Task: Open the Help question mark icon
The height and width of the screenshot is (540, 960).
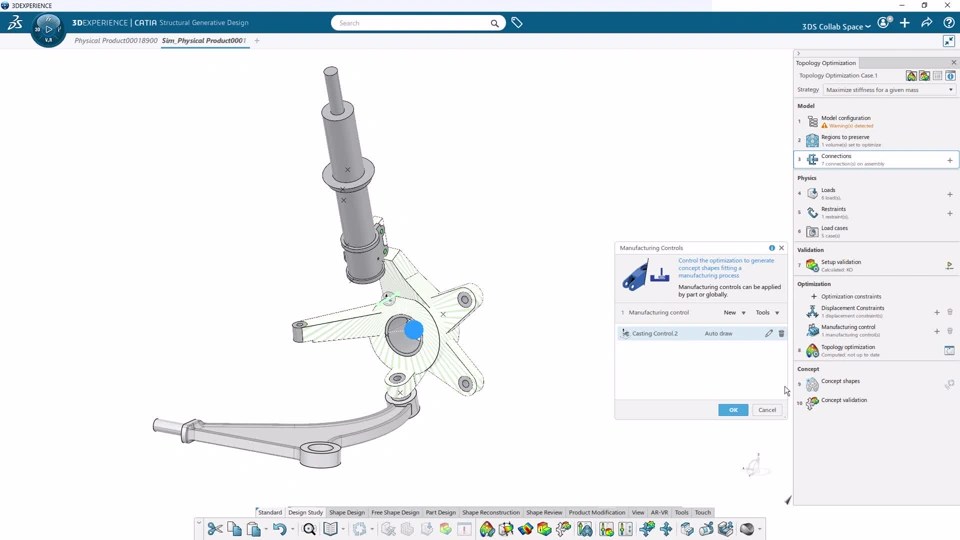Action: pyautogui.click(x=948, y=23)
